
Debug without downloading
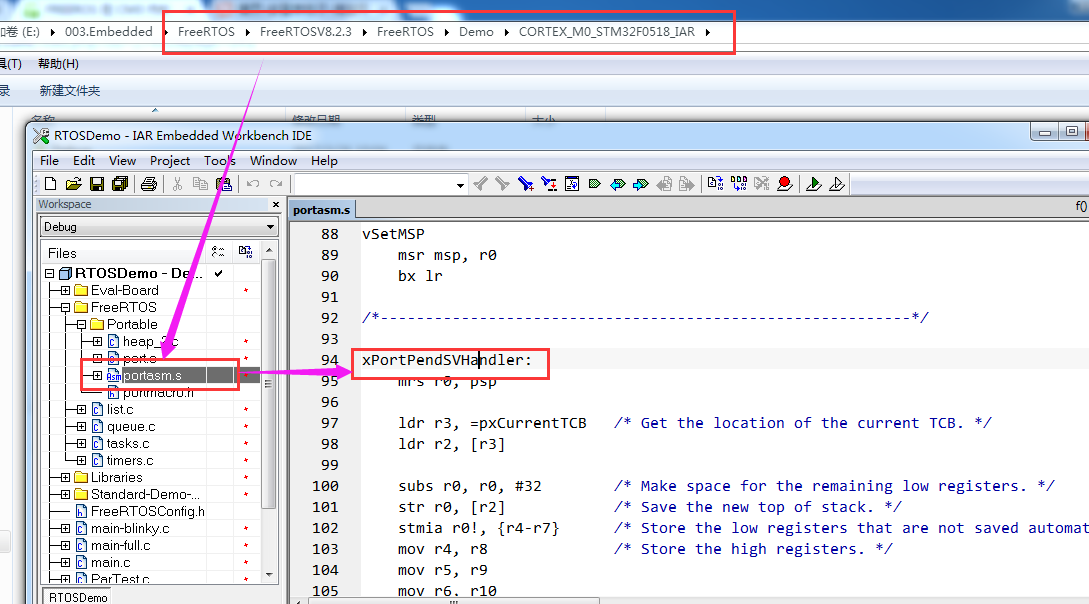[x=837, y=184]
